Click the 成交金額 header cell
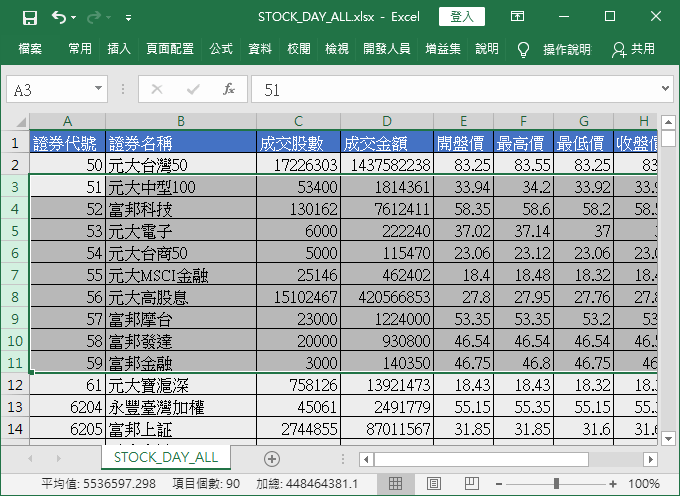 coord(387,143)
